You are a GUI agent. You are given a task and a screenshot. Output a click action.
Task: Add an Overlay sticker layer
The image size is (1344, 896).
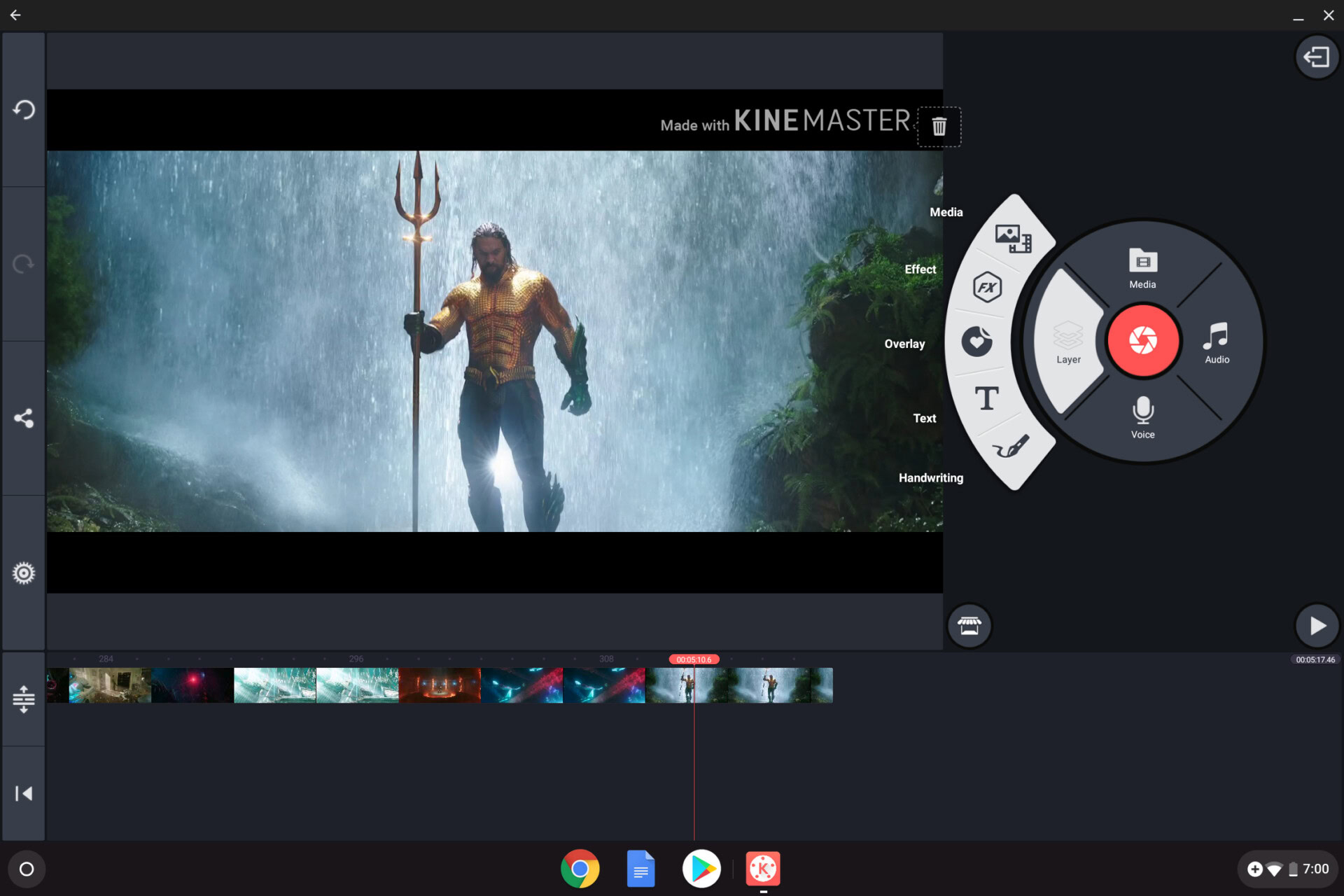click(978, 341)
